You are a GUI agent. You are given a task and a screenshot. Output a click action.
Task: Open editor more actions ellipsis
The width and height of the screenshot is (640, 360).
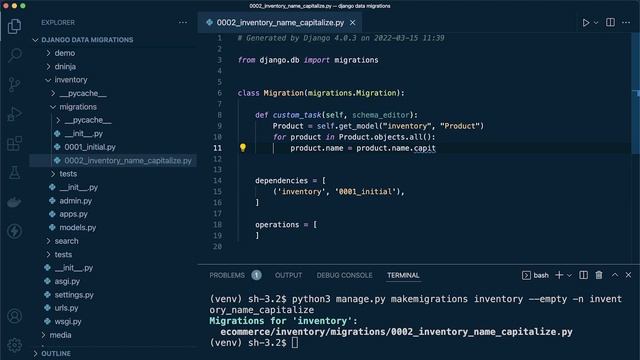tap(626, 22)
